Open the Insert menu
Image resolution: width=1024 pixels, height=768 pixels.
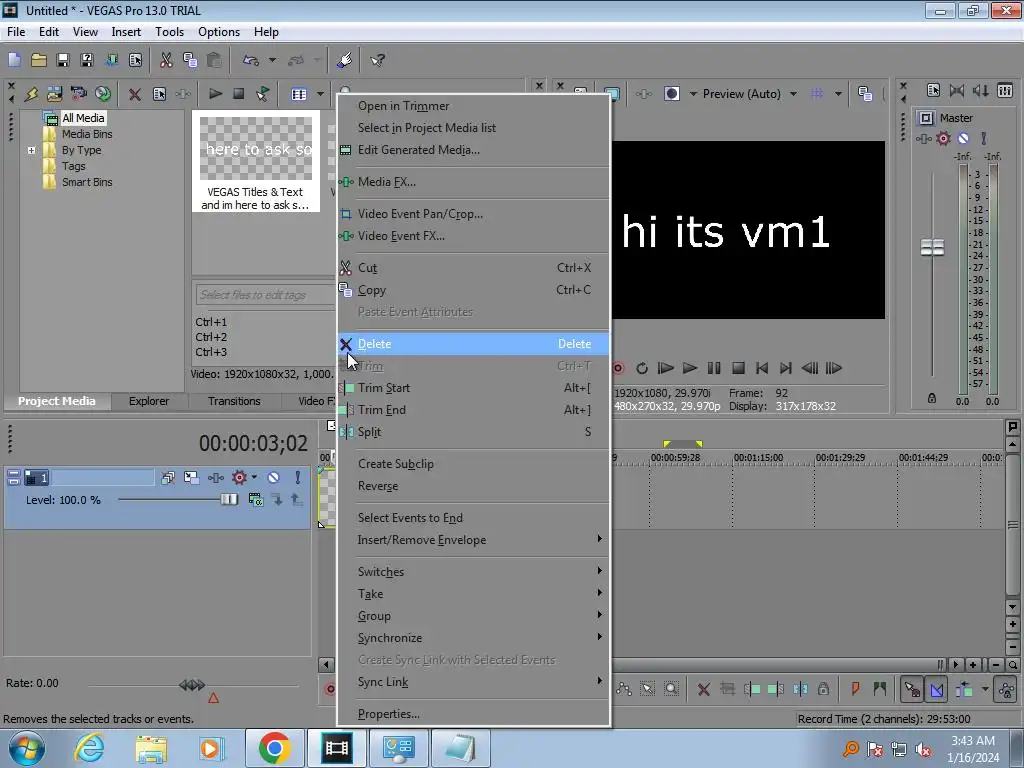click(126, 32)
